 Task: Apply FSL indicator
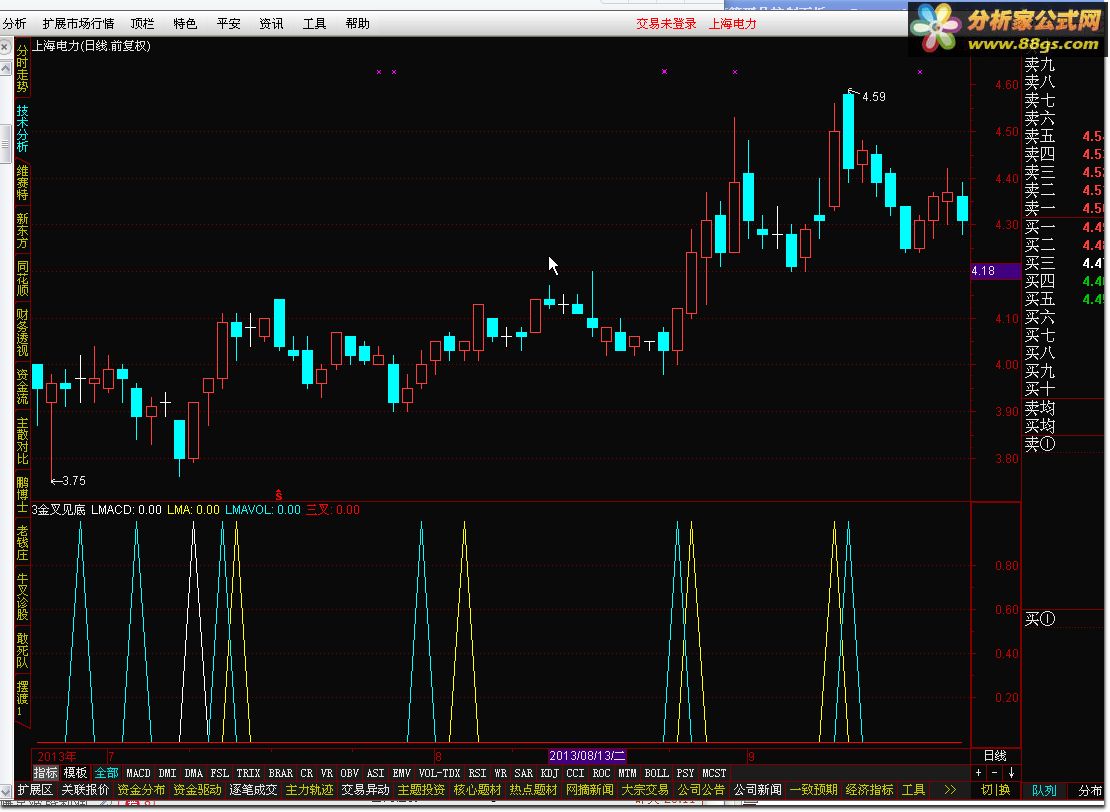[x=219, y=773]
